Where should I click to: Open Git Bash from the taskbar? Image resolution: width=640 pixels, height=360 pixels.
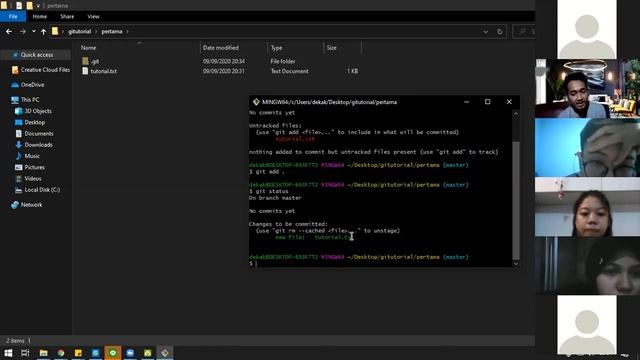click(x=165, y=353)
